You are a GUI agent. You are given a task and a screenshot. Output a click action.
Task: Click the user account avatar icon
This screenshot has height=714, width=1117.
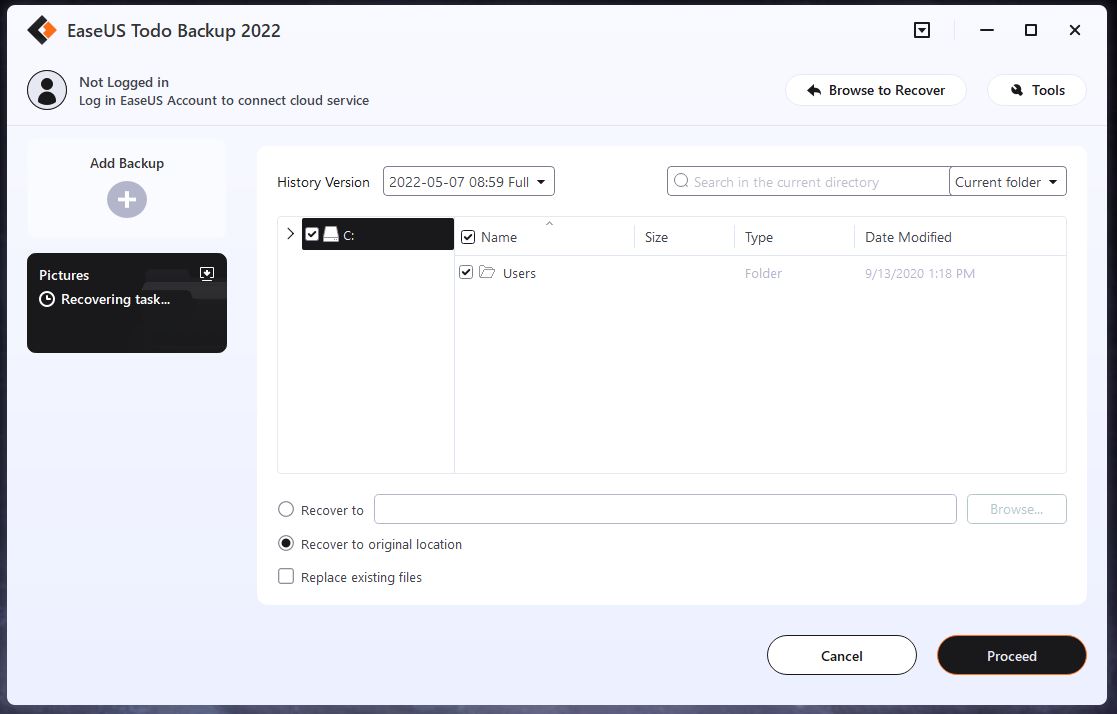point(47,90)
